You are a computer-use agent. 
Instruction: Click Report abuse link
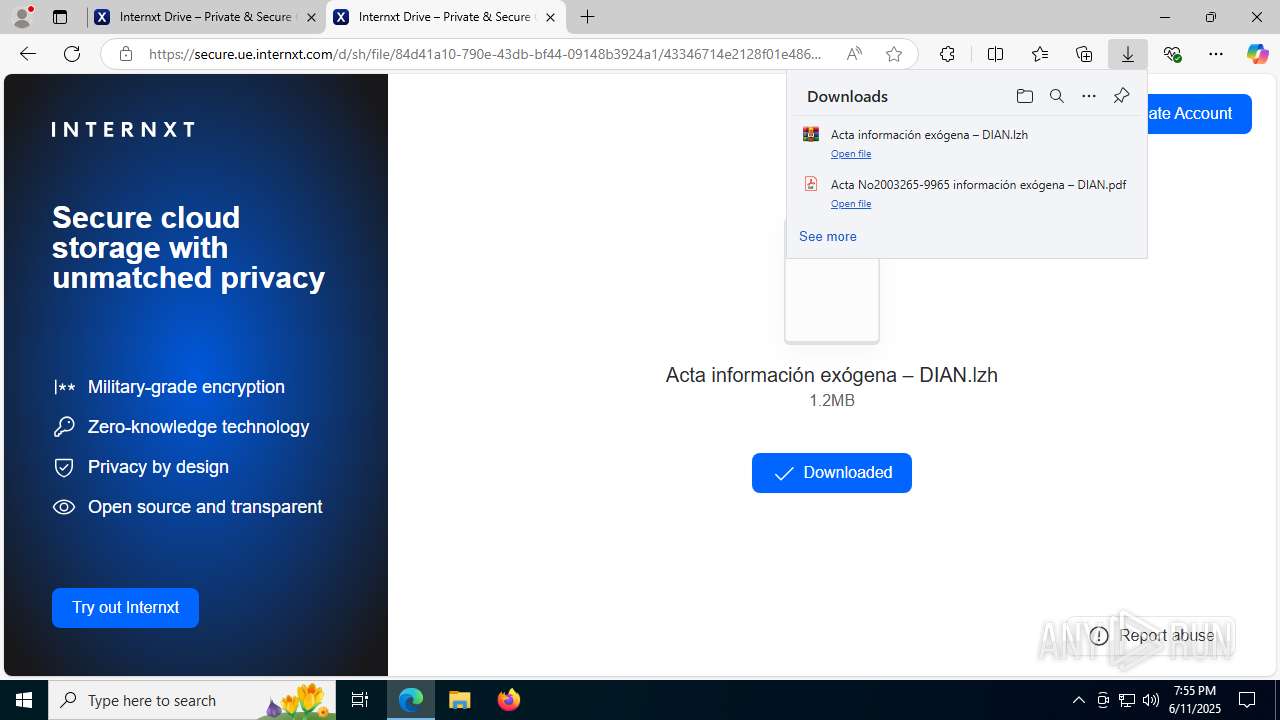pos(1152,635)
